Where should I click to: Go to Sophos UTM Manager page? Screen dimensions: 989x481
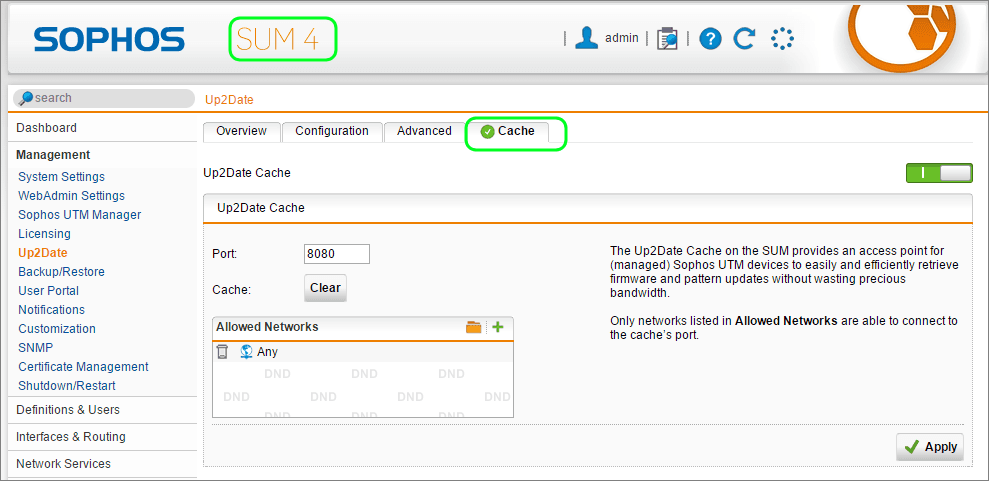click(79, 215)
